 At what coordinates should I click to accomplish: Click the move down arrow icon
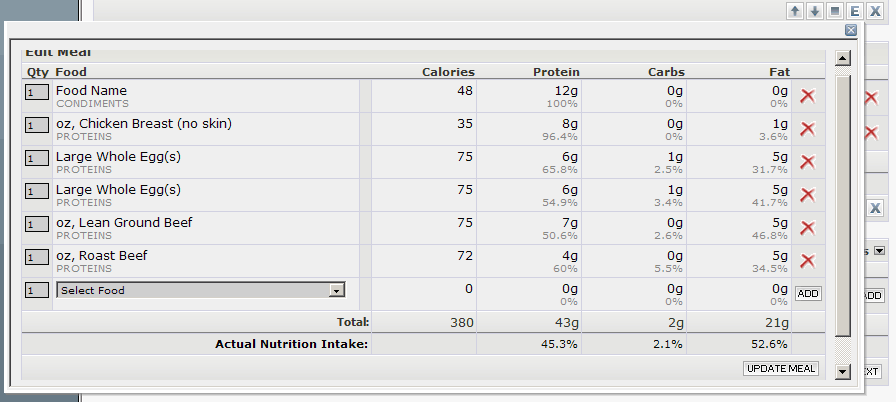pyautogui.click(x=815, y=11)
